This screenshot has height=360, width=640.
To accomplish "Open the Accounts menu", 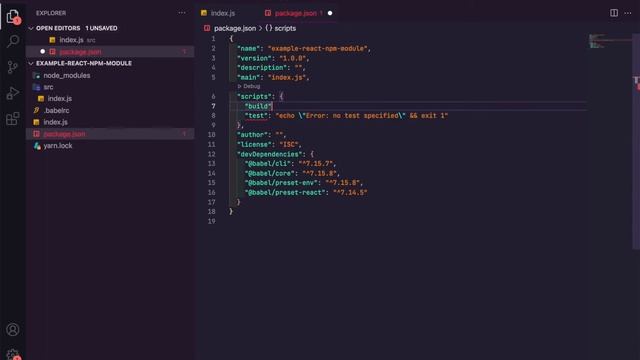I will [13, 329].
